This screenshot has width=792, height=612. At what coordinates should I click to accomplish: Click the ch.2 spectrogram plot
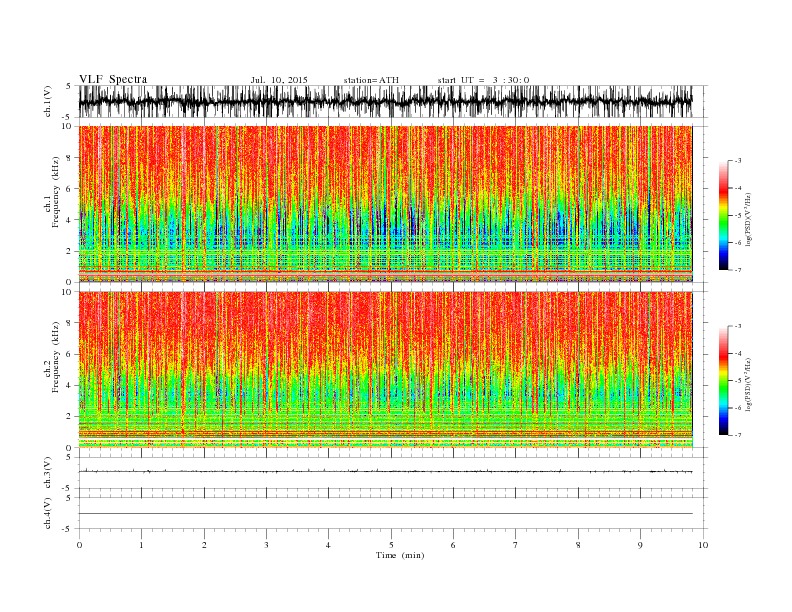coord(386,370)
